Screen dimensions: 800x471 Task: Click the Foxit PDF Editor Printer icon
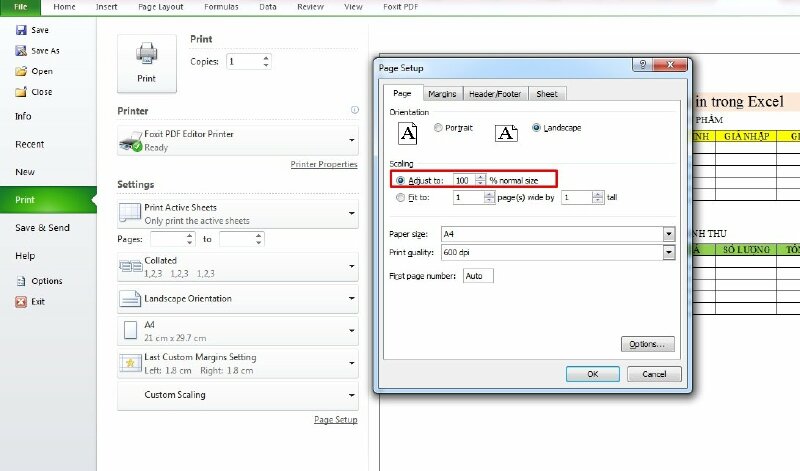click(131, 141)
